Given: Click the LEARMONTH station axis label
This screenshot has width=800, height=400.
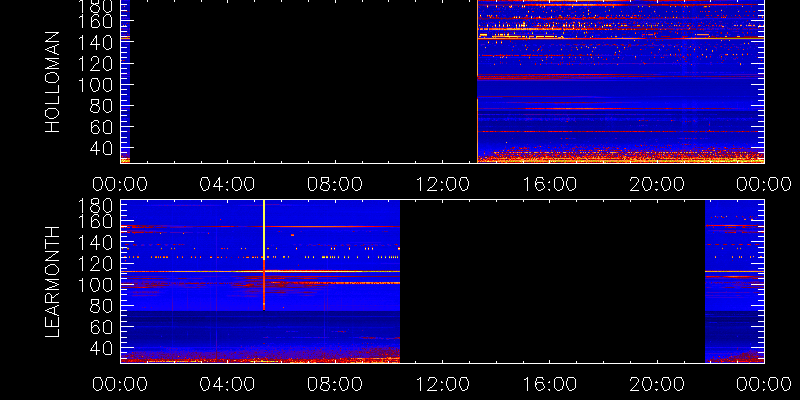Looking at the screenshot, I should tap(53, 281).
